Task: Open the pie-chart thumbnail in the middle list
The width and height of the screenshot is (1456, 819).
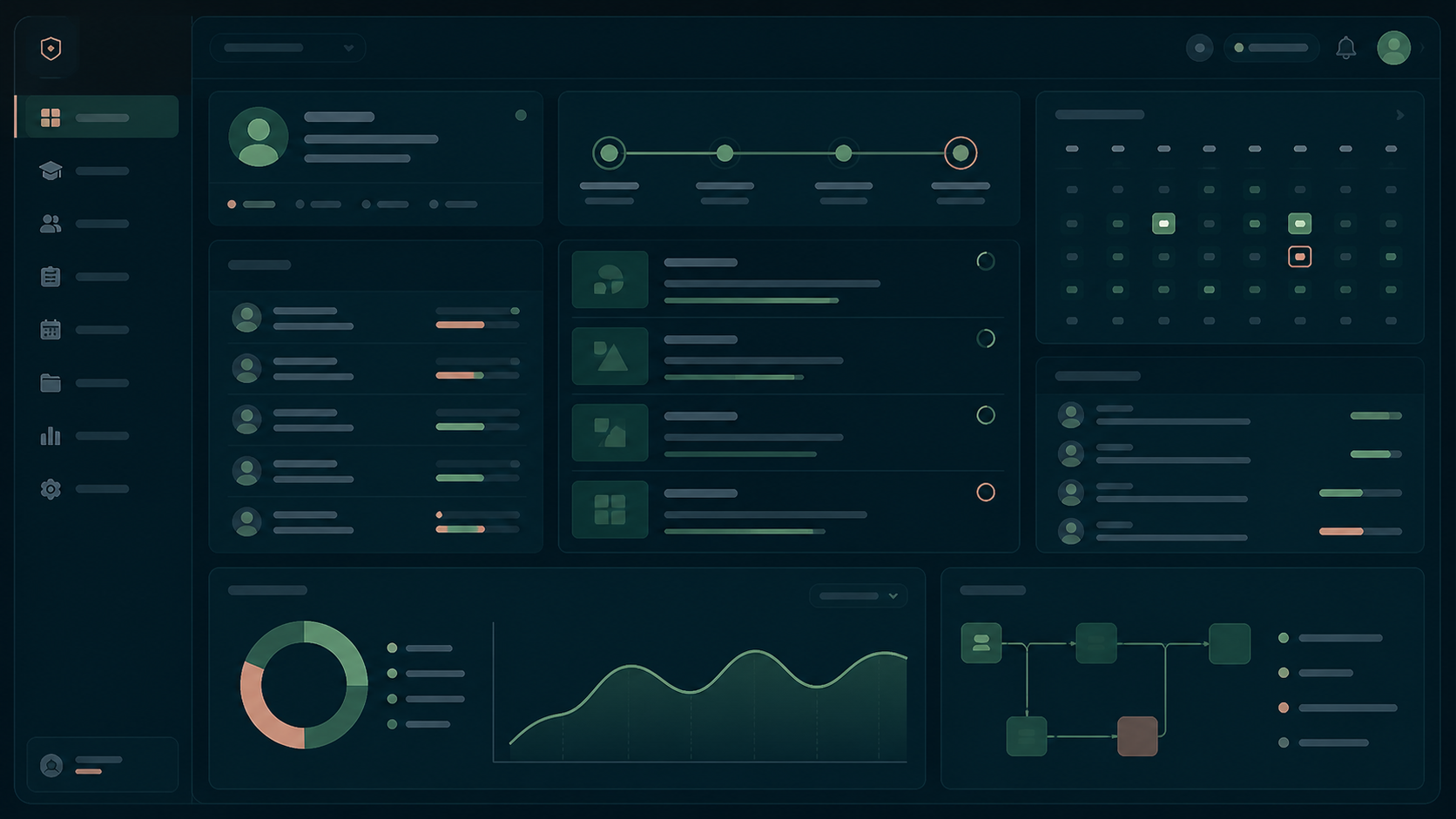Action: (x=610, y=279)
